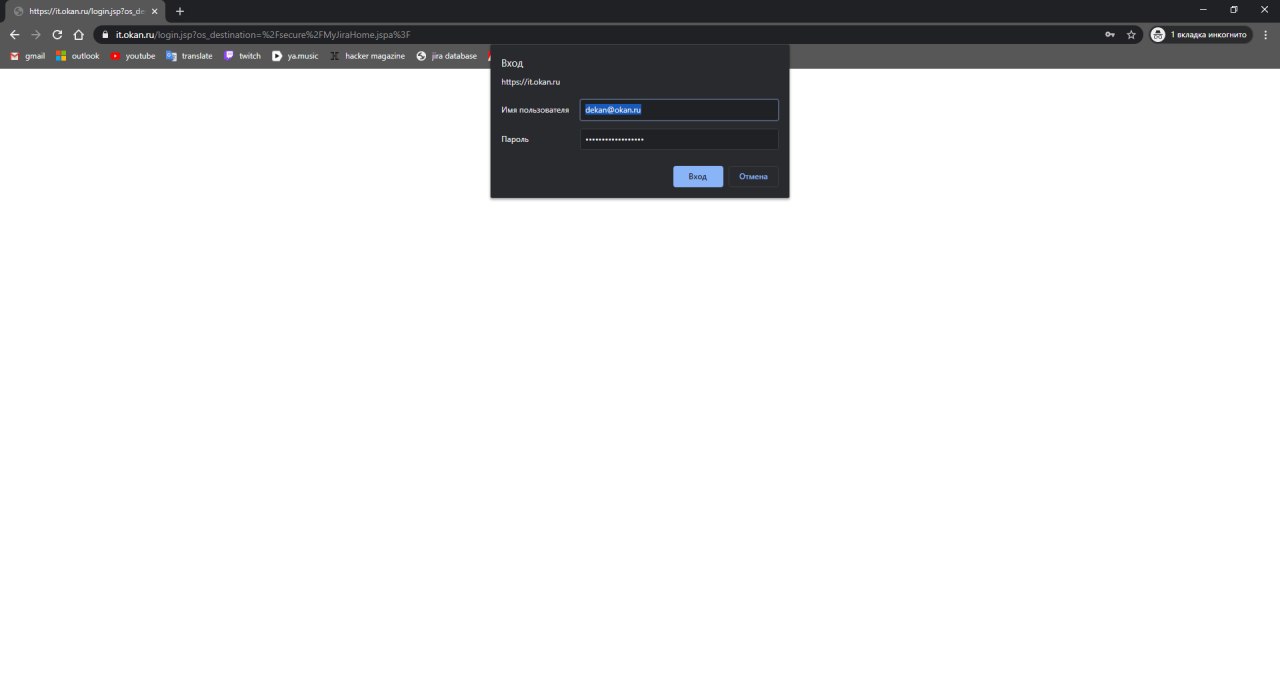Click the padlock site info icon

click(105, 34)
